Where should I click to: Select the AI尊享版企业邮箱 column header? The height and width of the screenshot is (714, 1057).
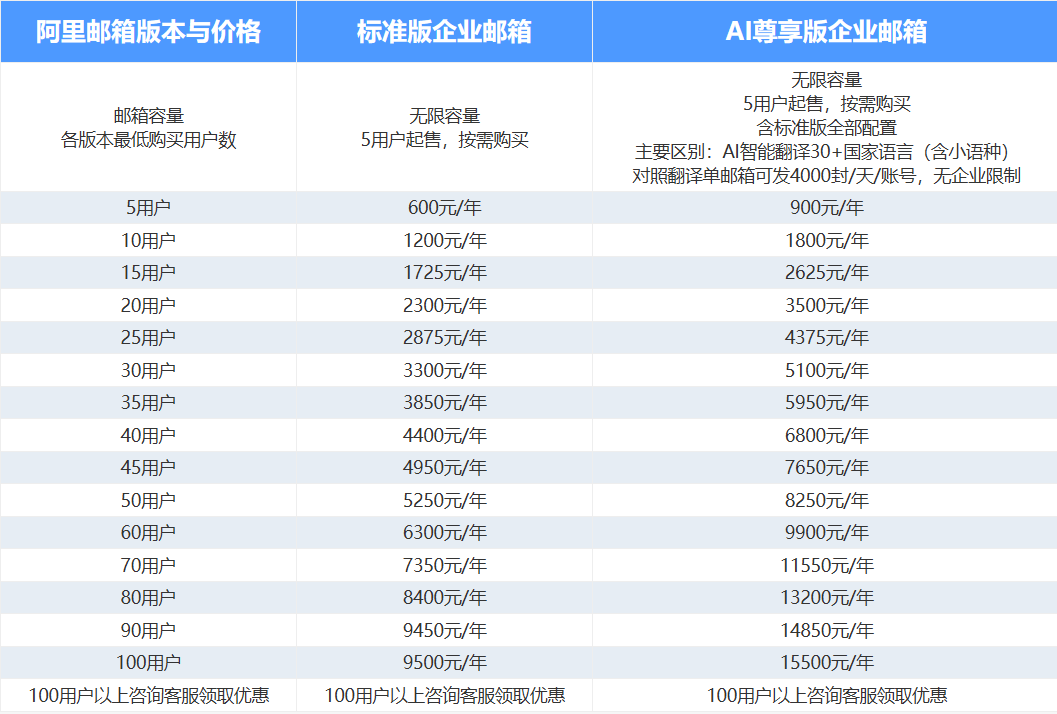[826, 32]
